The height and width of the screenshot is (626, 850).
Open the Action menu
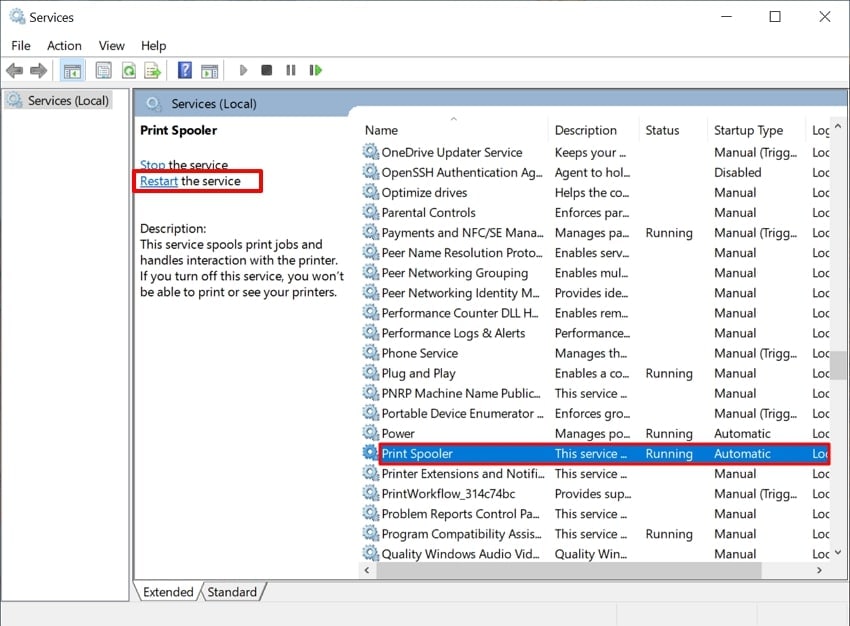(x=64, y=45)
